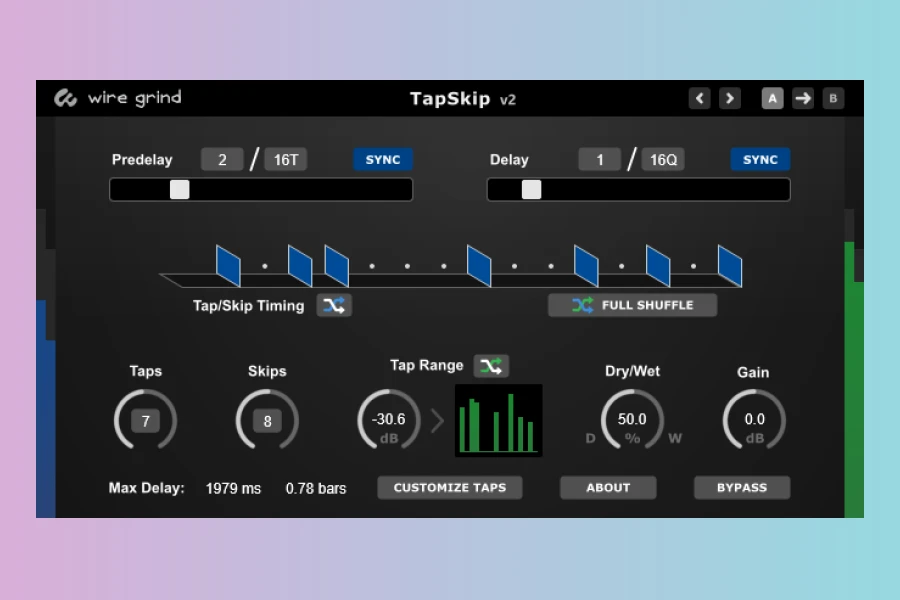Shuffle the Tap Range levels

coord(491,366)
